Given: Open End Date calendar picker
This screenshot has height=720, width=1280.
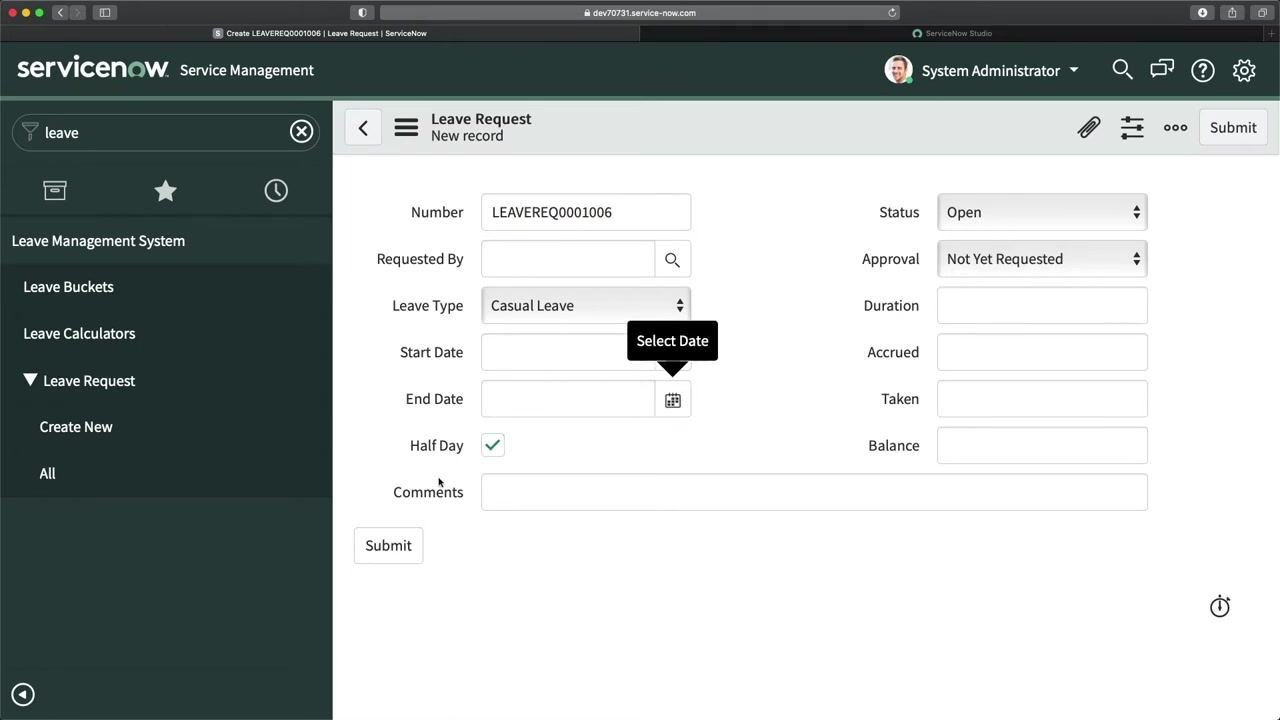Looking at the screenshot, I should pos(673,400).
